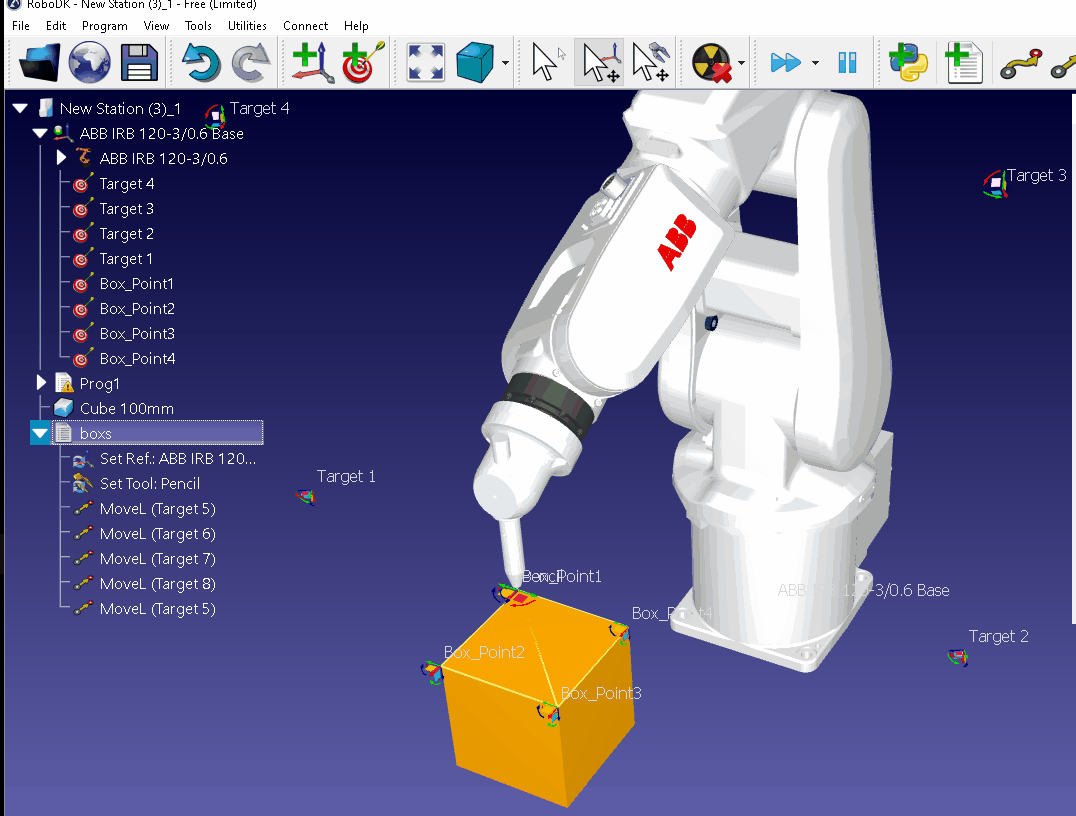Select the Set Tool: Pencil instruction
1076x816 pixels.
click(150, 483)
